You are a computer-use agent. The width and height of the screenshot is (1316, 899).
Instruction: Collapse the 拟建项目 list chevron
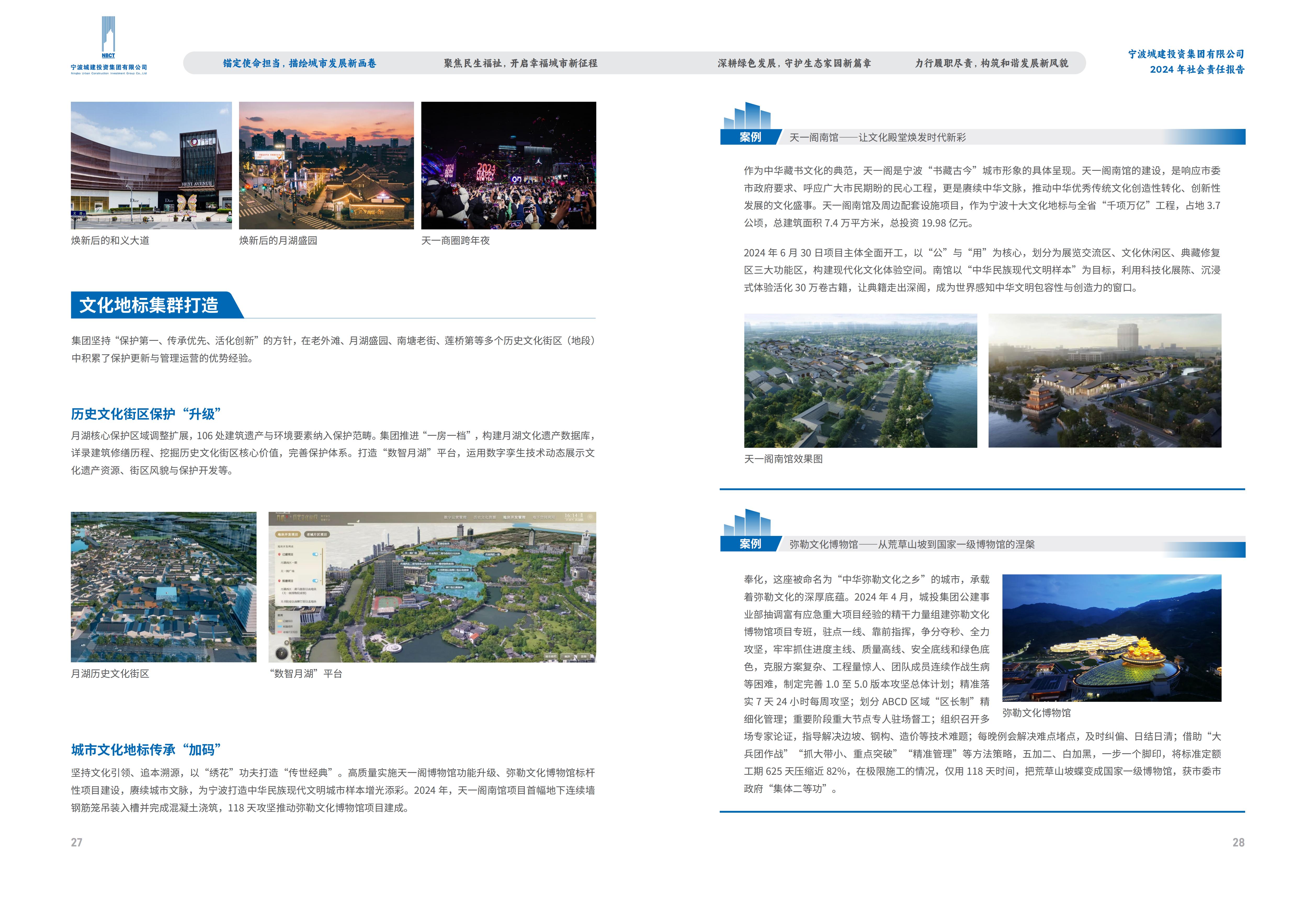[321, 581]
